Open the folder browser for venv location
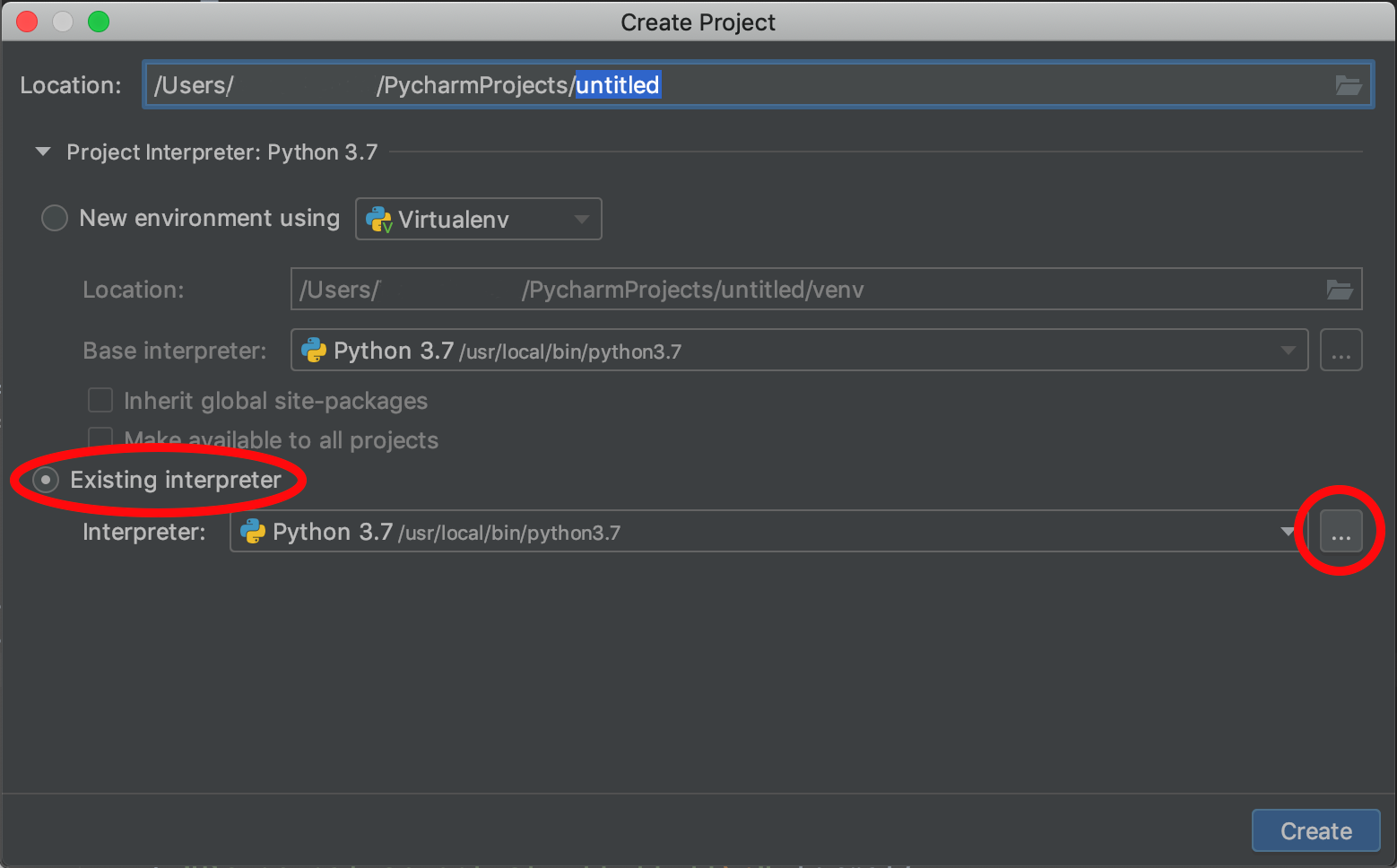Image resolution: width=1397 pixels, height=868 pixels. tap(1339, 290)
